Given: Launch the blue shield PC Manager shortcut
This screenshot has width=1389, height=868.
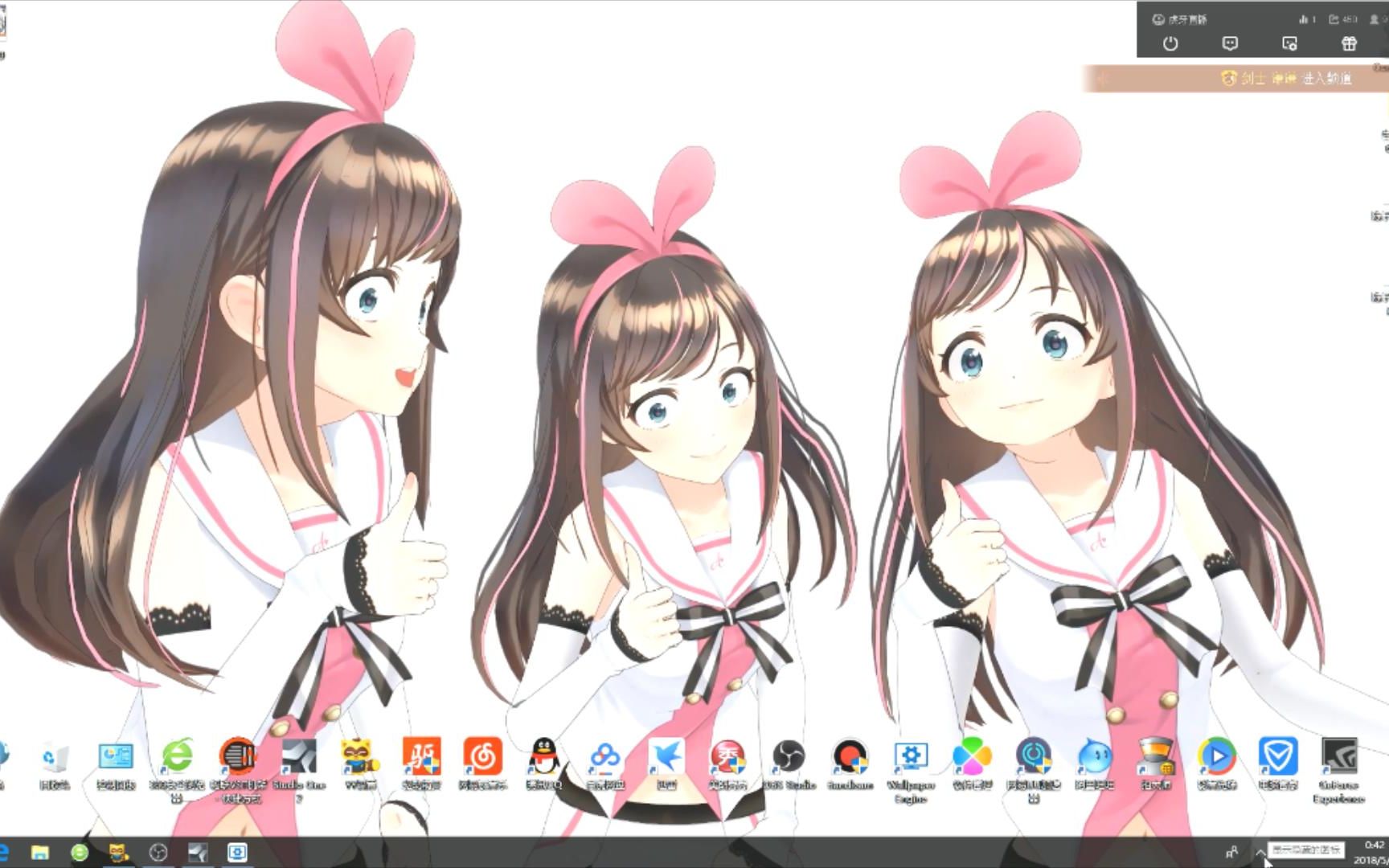Looking at the screenshot, I should [1278, 765].
